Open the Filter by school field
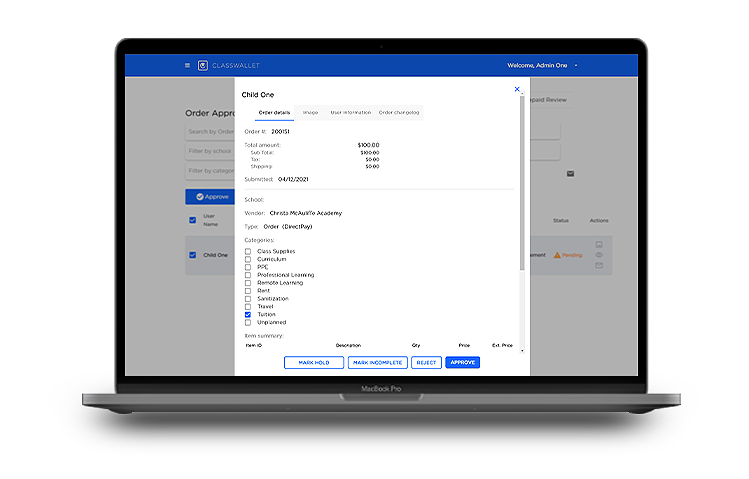Screen dimensions: 749x479 click(x=210, y=151)
